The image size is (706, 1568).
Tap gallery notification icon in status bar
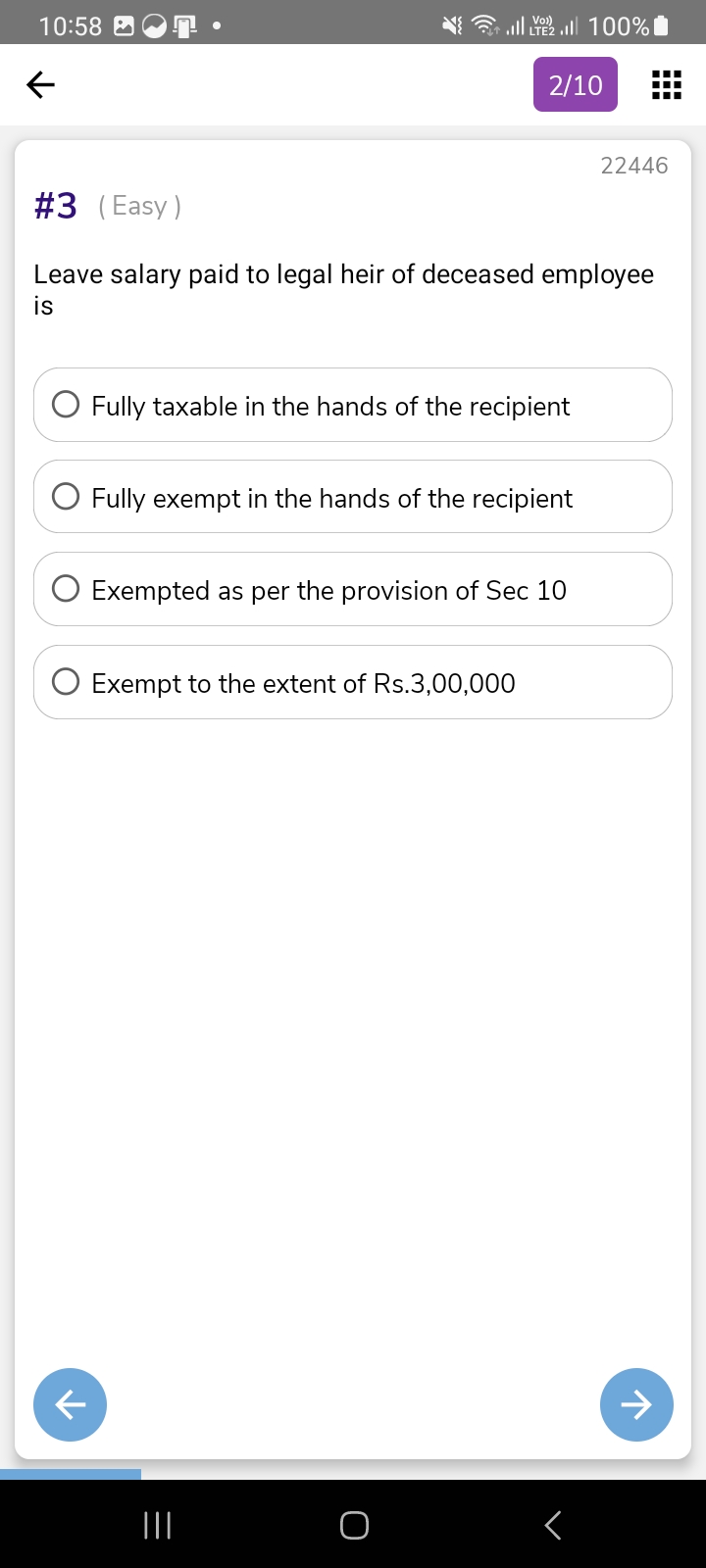(x=125, y=26)
